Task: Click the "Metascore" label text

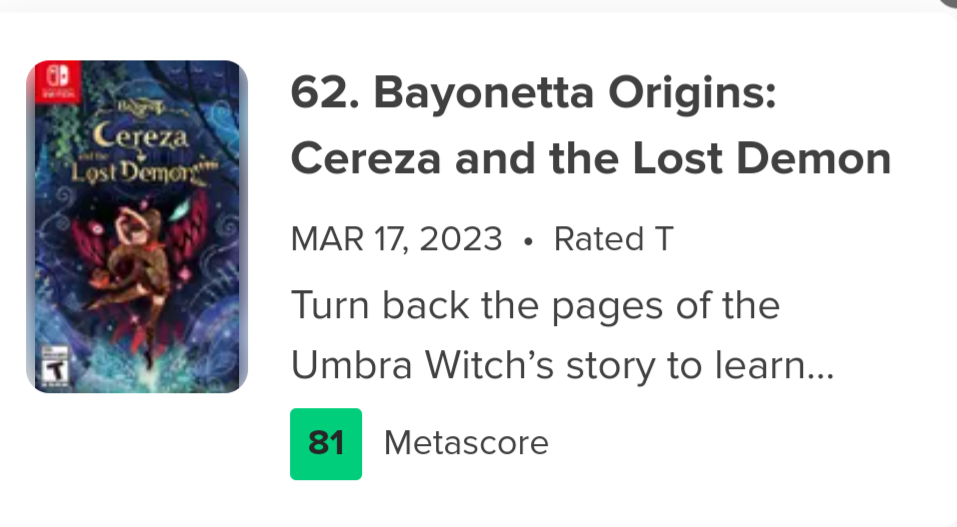Action: point(466,443)
